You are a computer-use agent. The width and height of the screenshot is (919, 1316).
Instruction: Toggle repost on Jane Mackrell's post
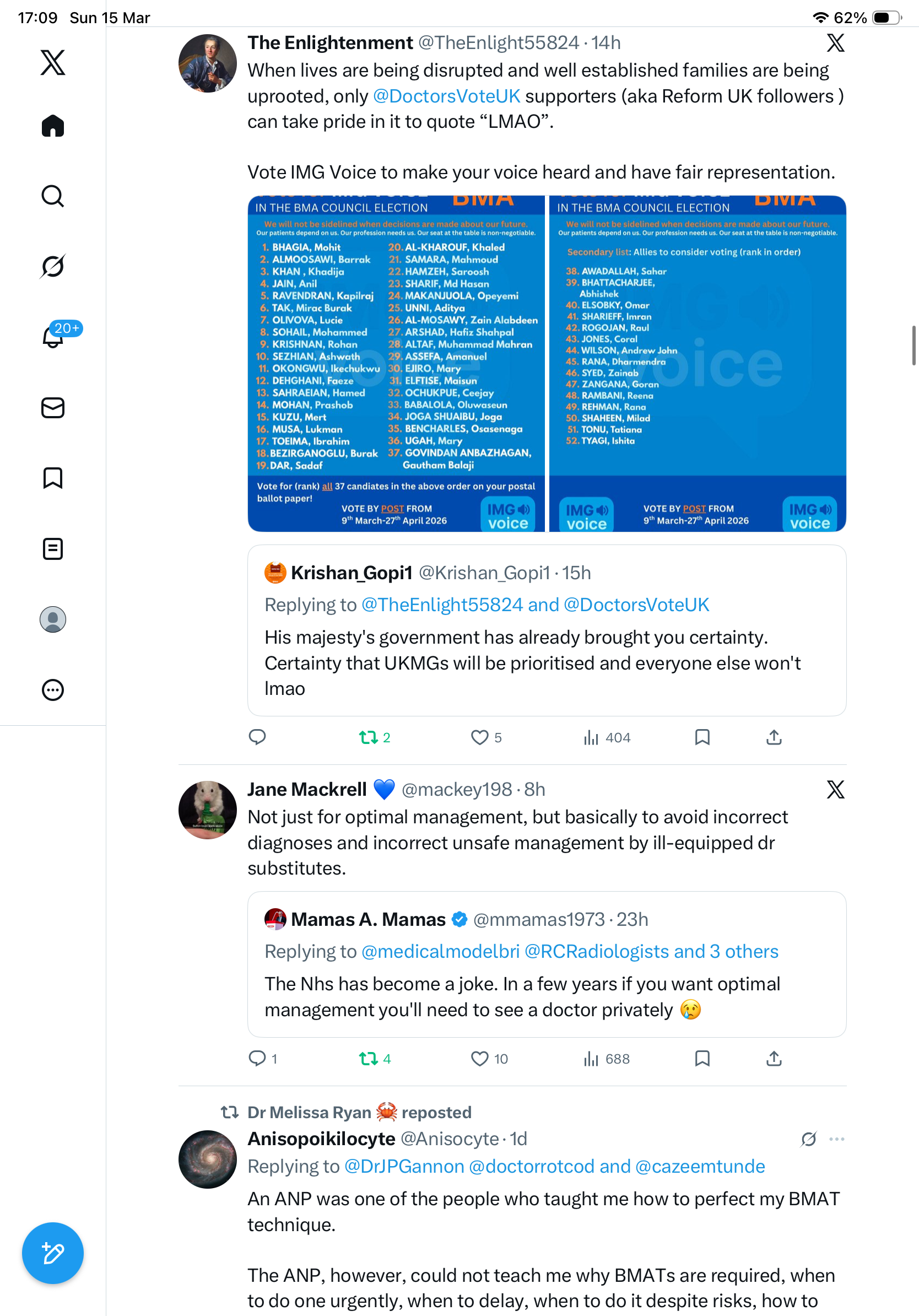tap(374, 1058)
